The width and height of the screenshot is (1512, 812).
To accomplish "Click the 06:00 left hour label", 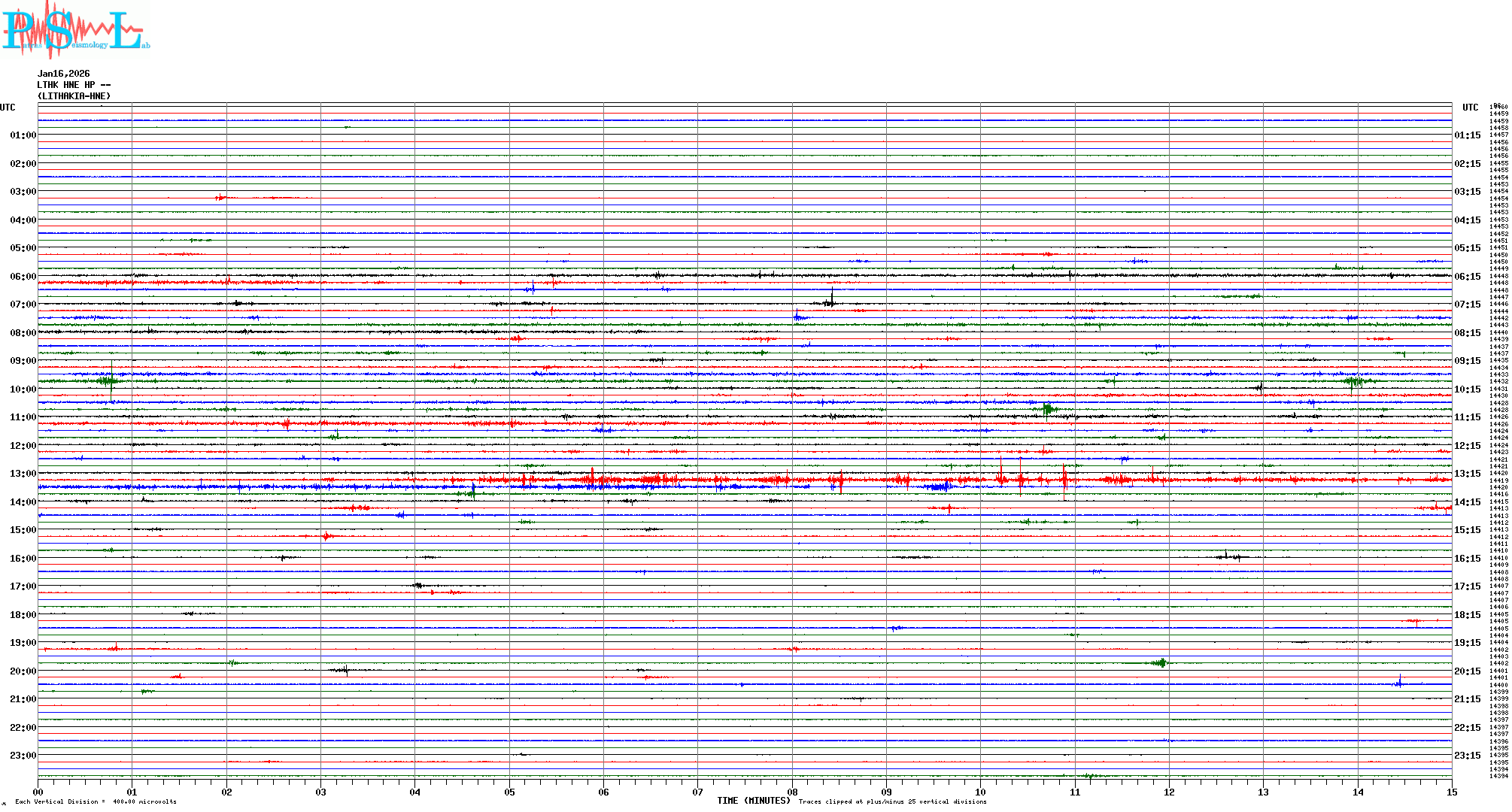I will [23, 277].
